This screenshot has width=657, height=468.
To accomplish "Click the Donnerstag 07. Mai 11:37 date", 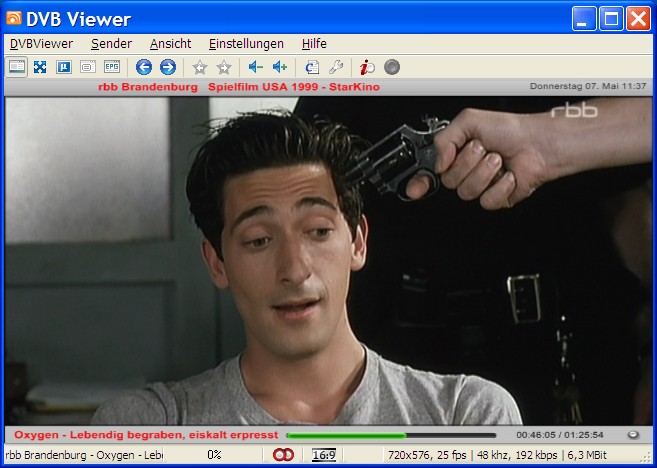I will click(x=588, y=86).
